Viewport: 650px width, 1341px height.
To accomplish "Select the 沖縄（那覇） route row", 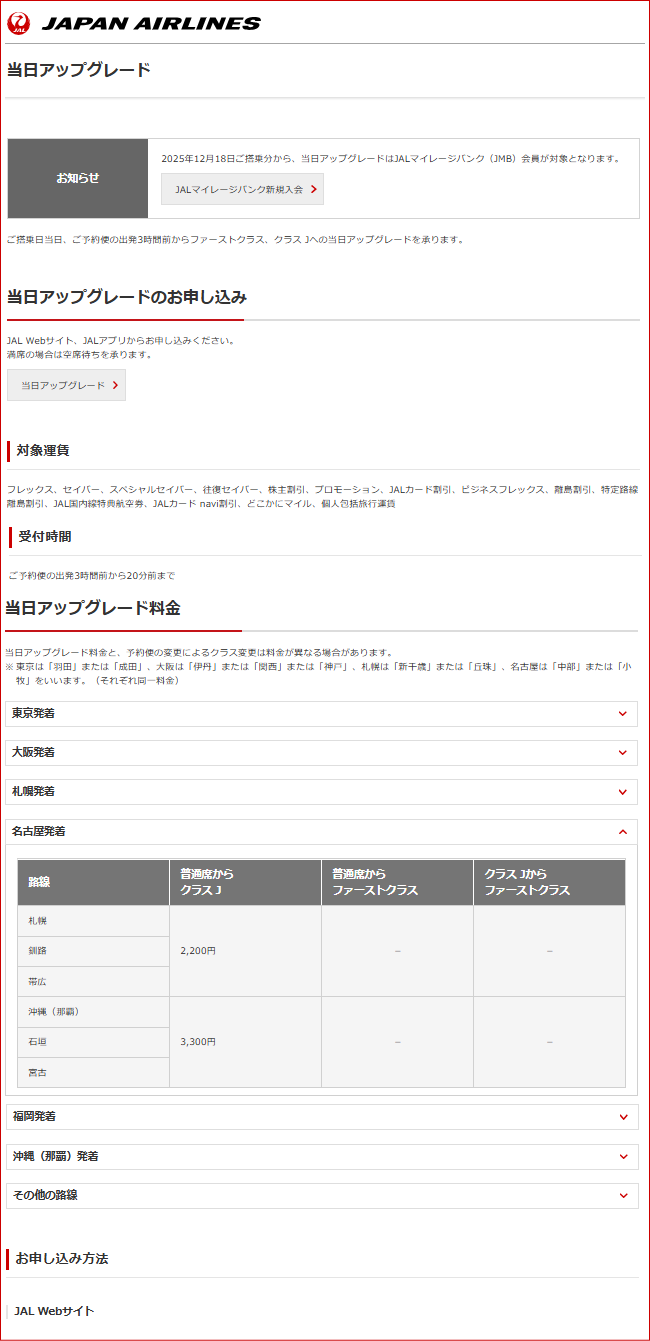I will (93, 1012).
